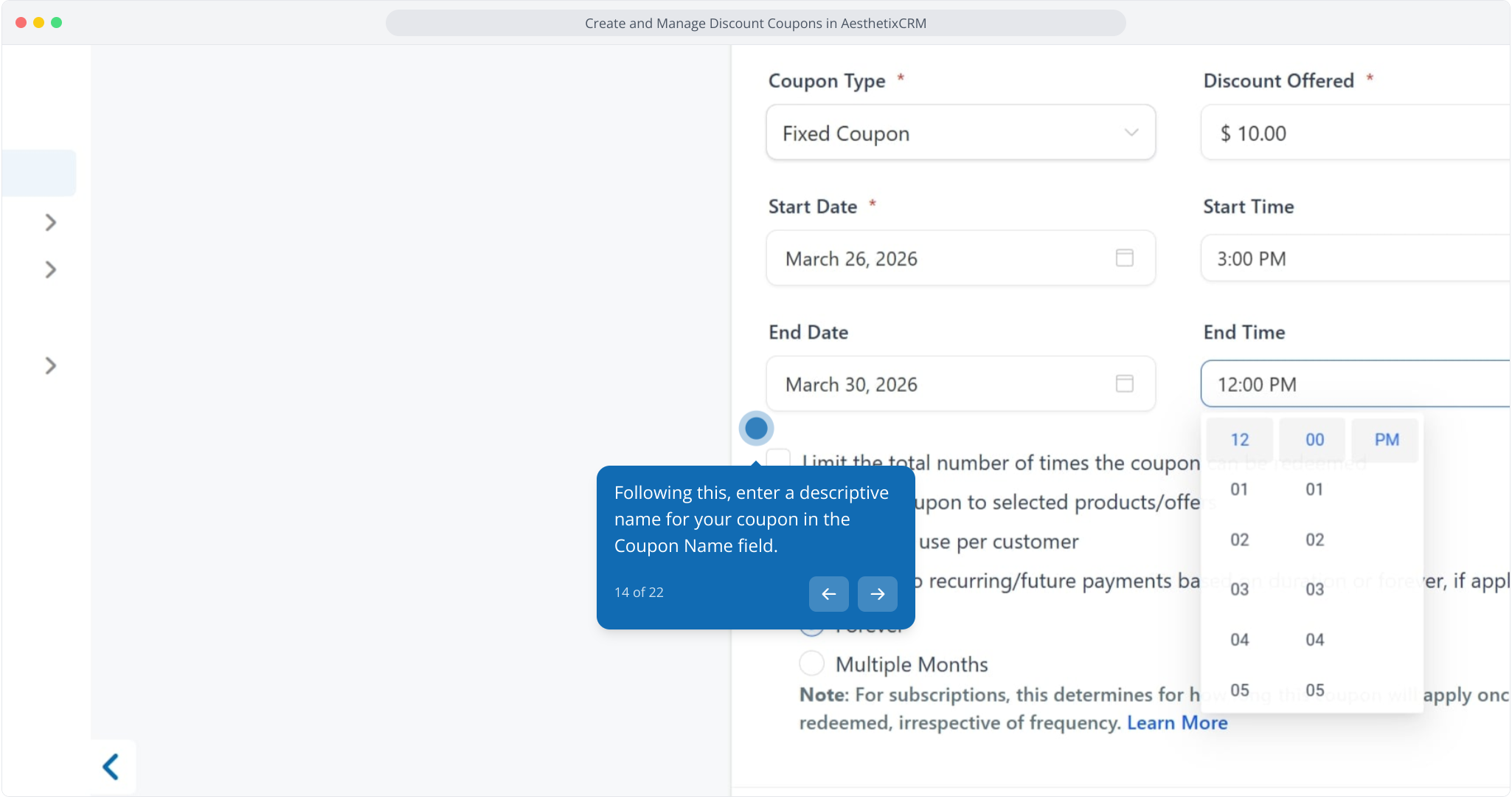Check limit total redemptions checkbox
The height and width of the screenshot is (797, 1512).
778,459
